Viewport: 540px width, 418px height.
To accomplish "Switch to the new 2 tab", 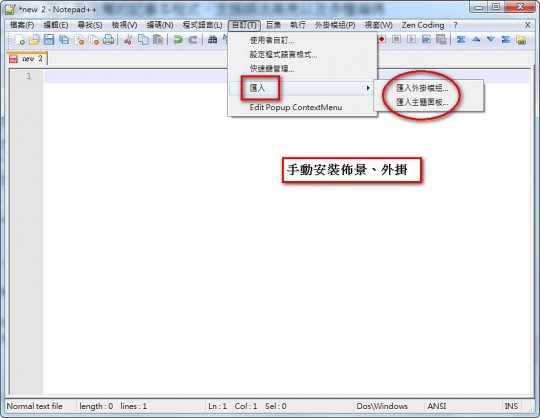I will 27,59.
